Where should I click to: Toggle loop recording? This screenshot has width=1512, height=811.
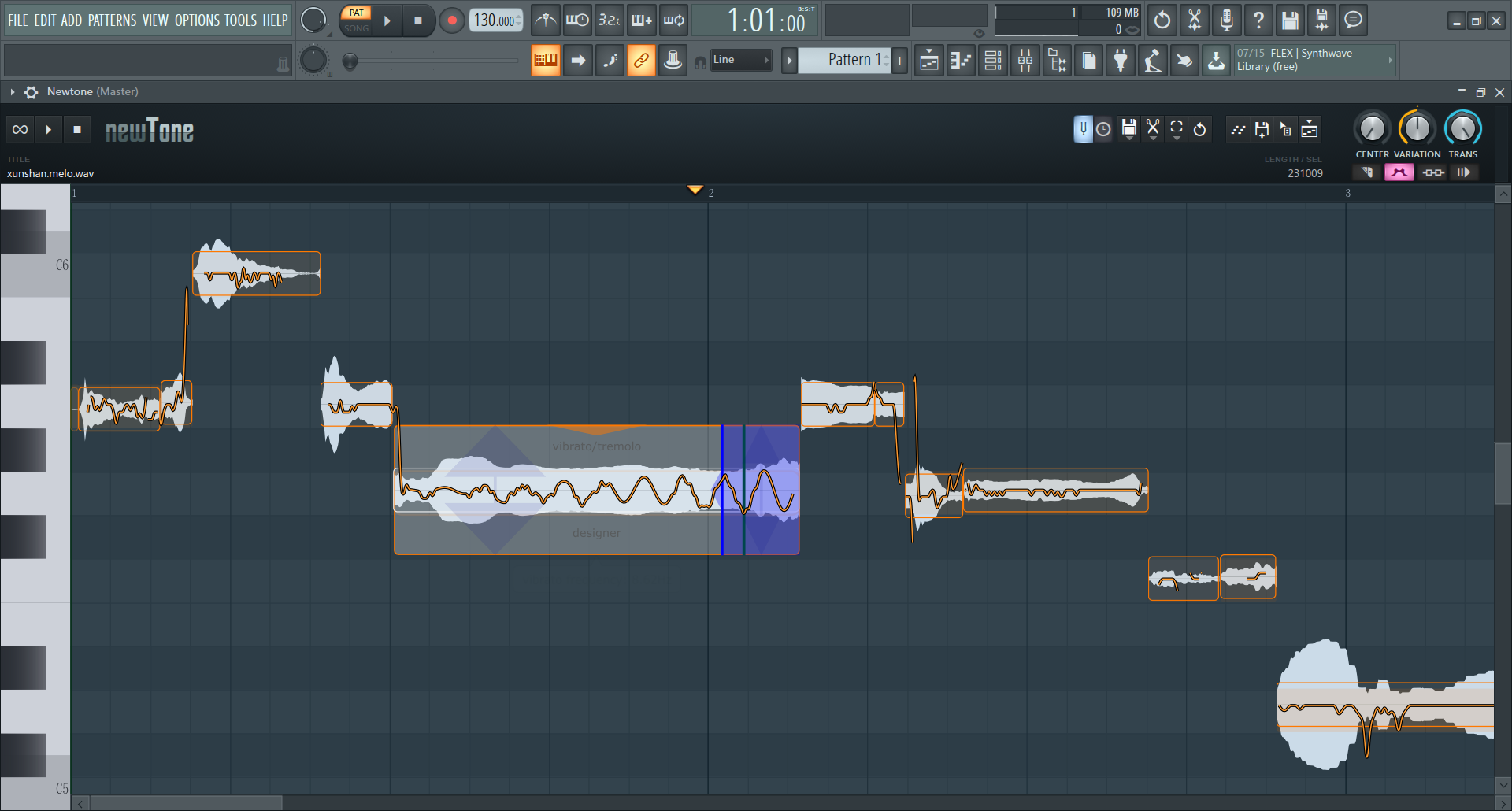674,20
